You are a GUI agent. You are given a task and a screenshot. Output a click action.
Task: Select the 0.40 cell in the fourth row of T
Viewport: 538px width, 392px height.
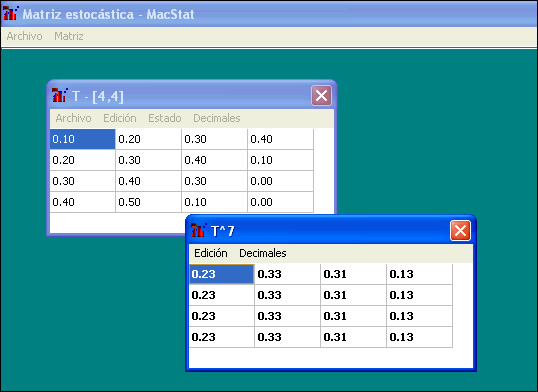[82, 202]
